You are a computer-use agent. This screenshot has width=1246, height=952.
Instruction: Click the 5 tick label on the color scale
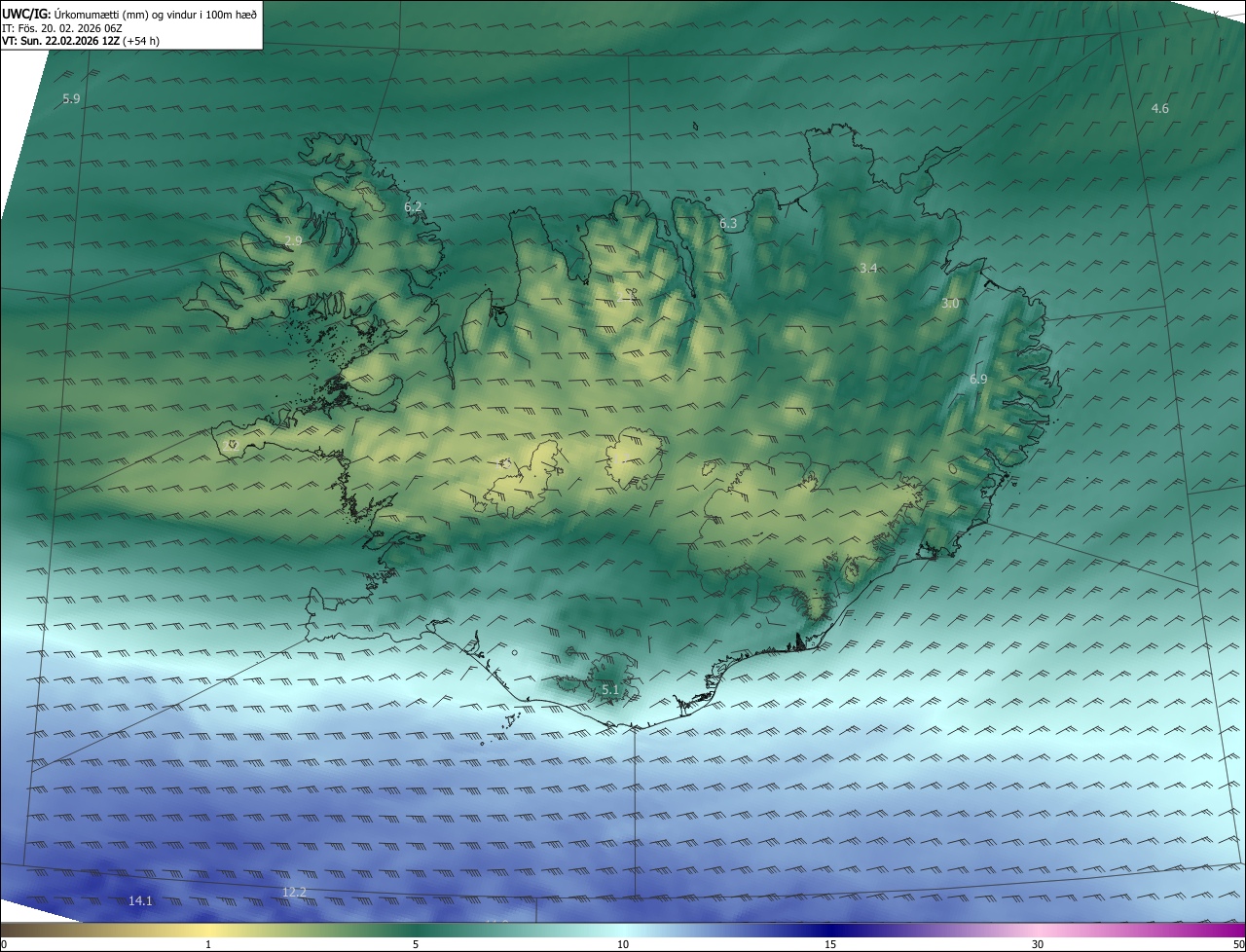point(416,945)
